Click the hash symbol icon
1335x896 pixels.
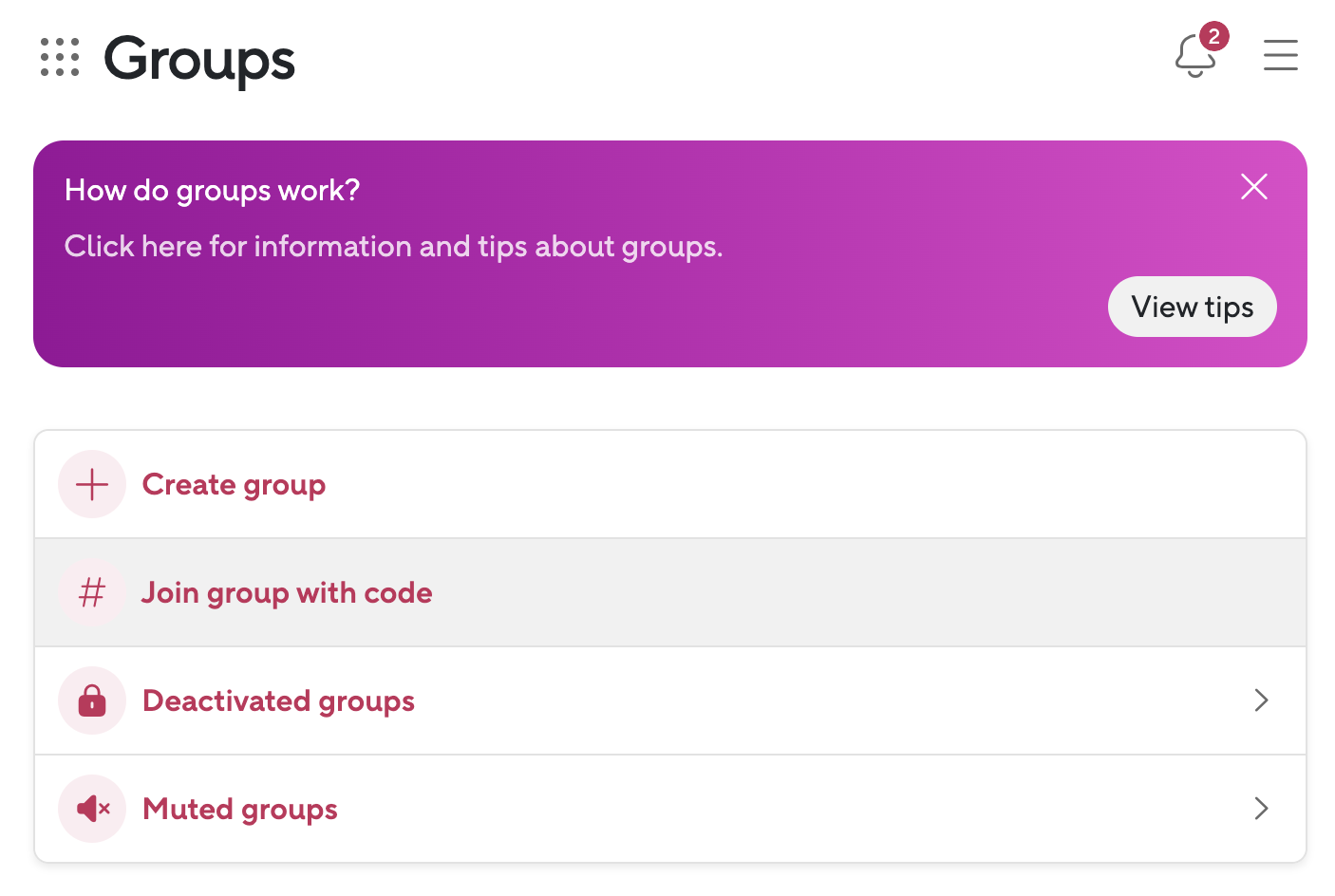[92, 592]
